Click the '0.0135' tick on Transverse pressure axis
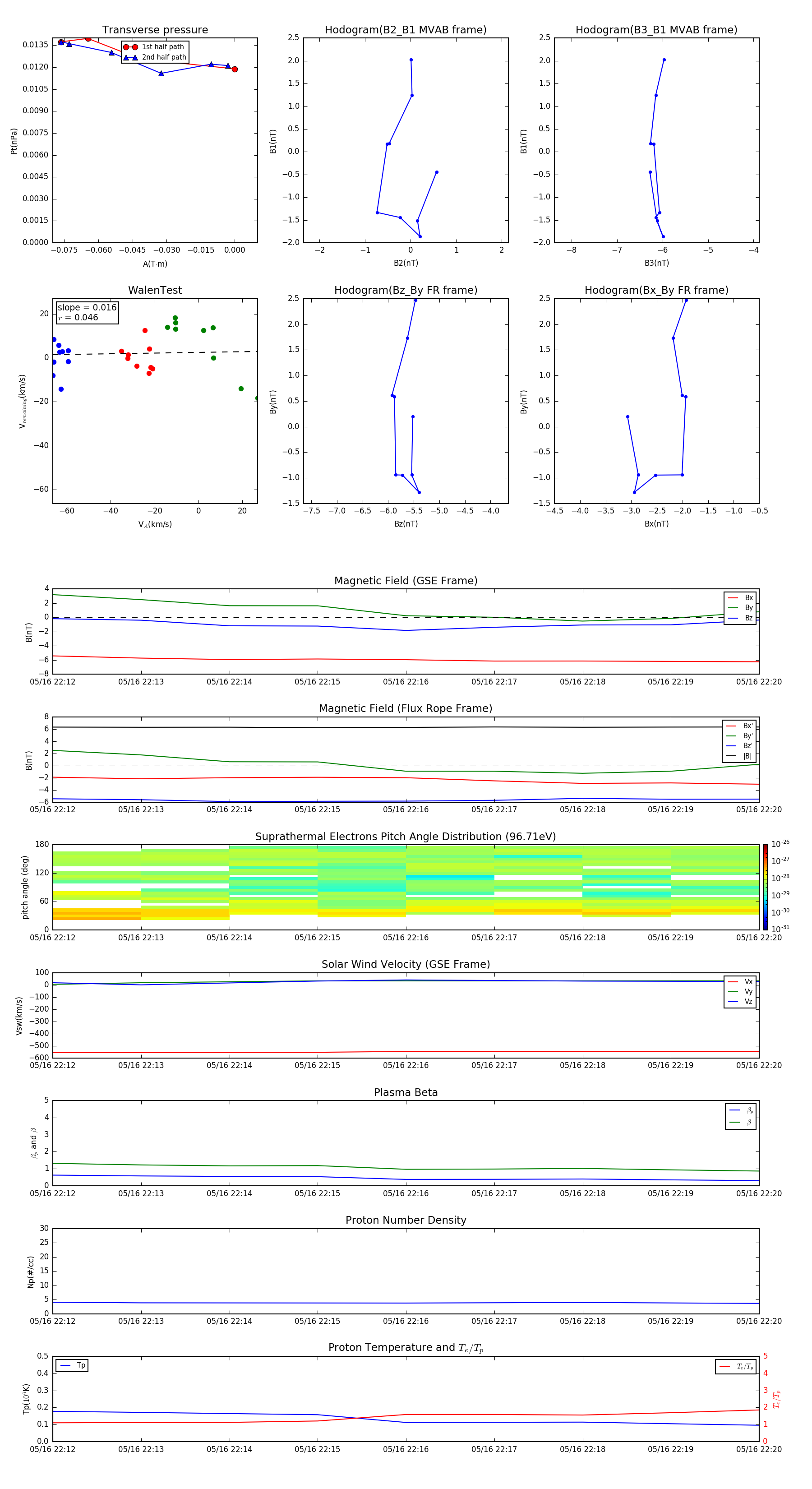The width and height of the screenshot is (812, 1489). 35,45
